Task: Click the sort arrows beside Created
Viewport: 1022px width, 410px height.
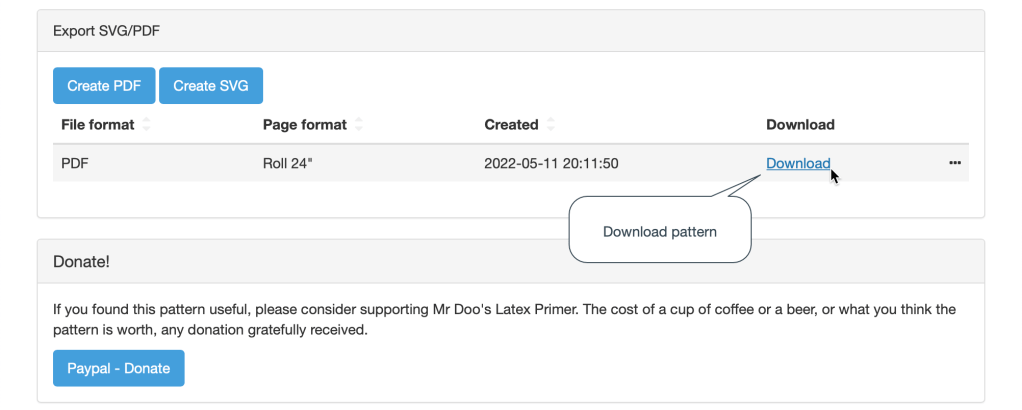Action: [x=551, y=125]
